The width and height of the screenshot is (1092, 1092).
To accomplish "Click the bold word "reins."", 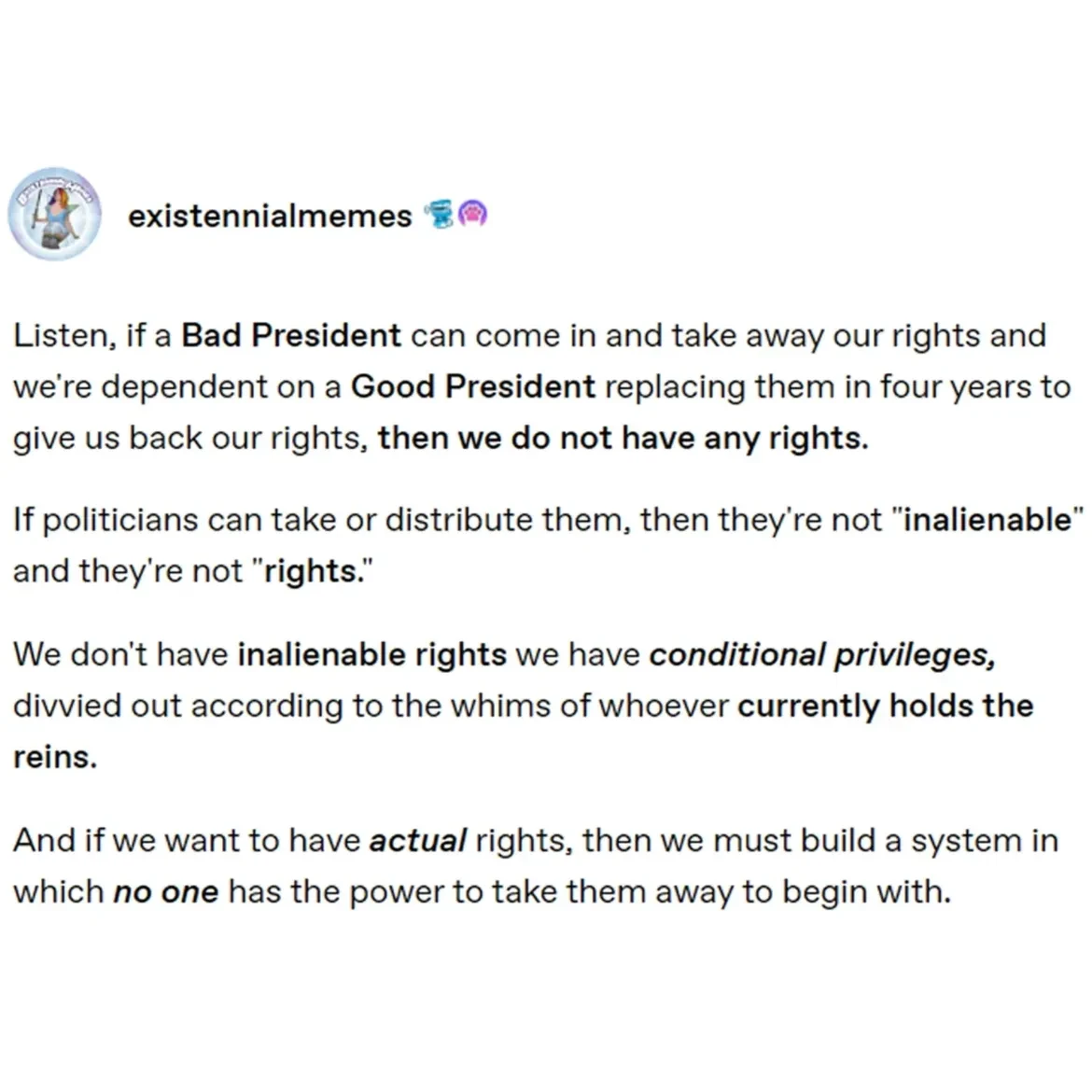I will click(55, 757).
